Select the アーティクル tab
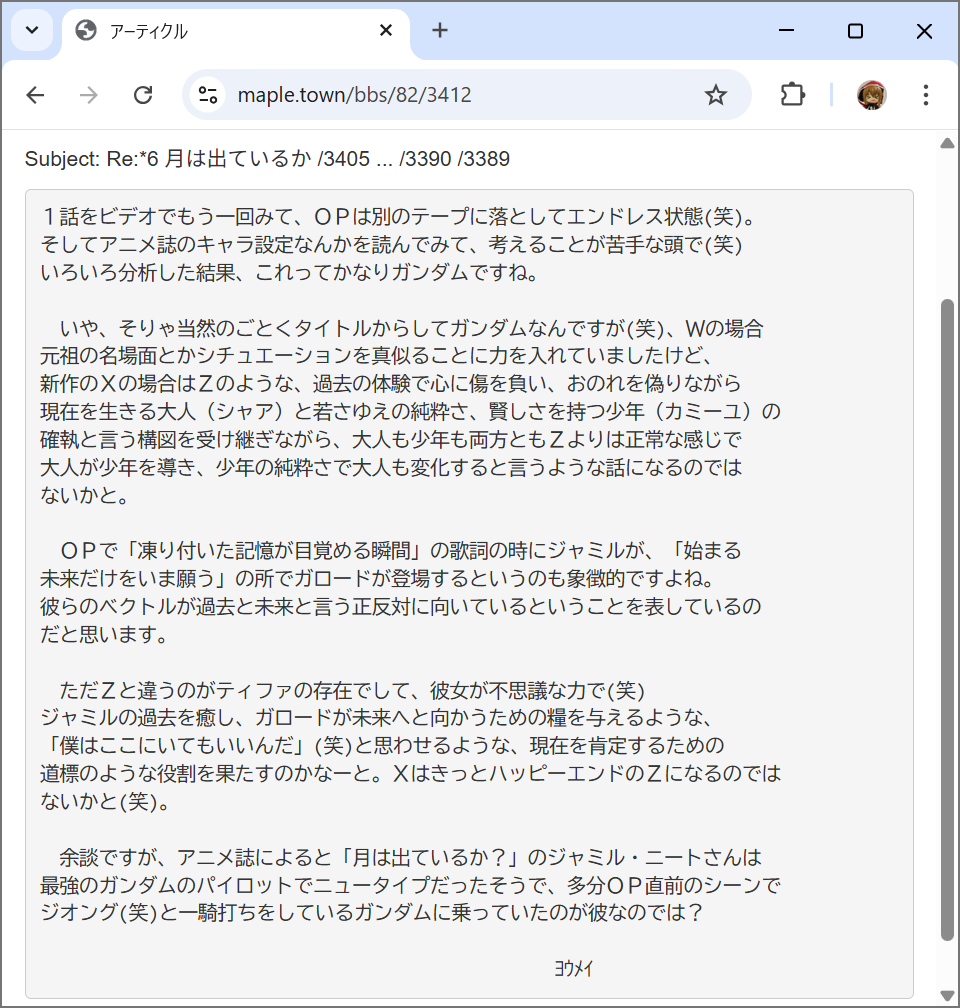Image resolution: width=960 pixels, height=1008 pixels. pos(220,32)
